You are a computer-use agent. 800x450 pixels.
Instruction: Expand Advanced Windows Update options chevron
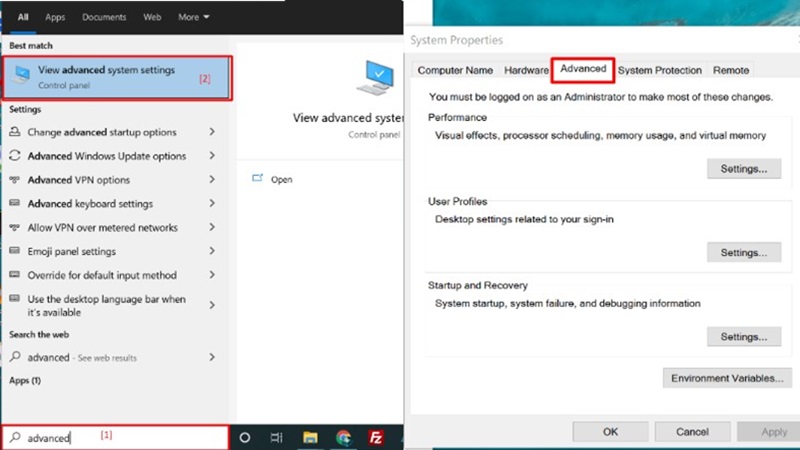coord(212,156)
